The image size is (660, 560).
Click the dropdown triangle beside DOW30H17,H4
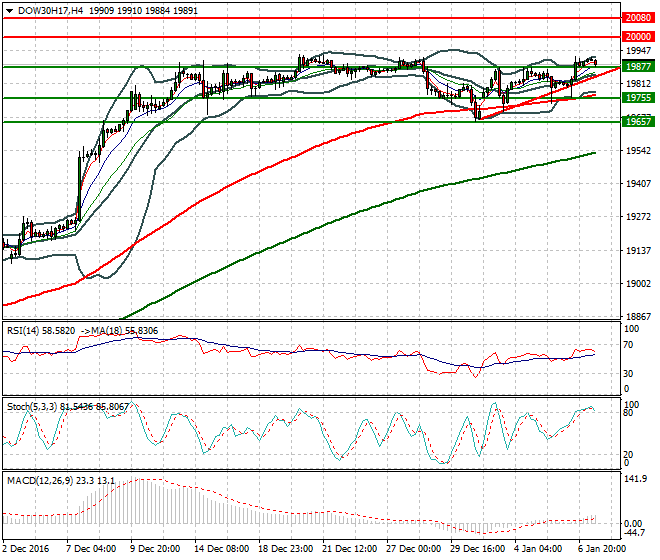(10, 11)
